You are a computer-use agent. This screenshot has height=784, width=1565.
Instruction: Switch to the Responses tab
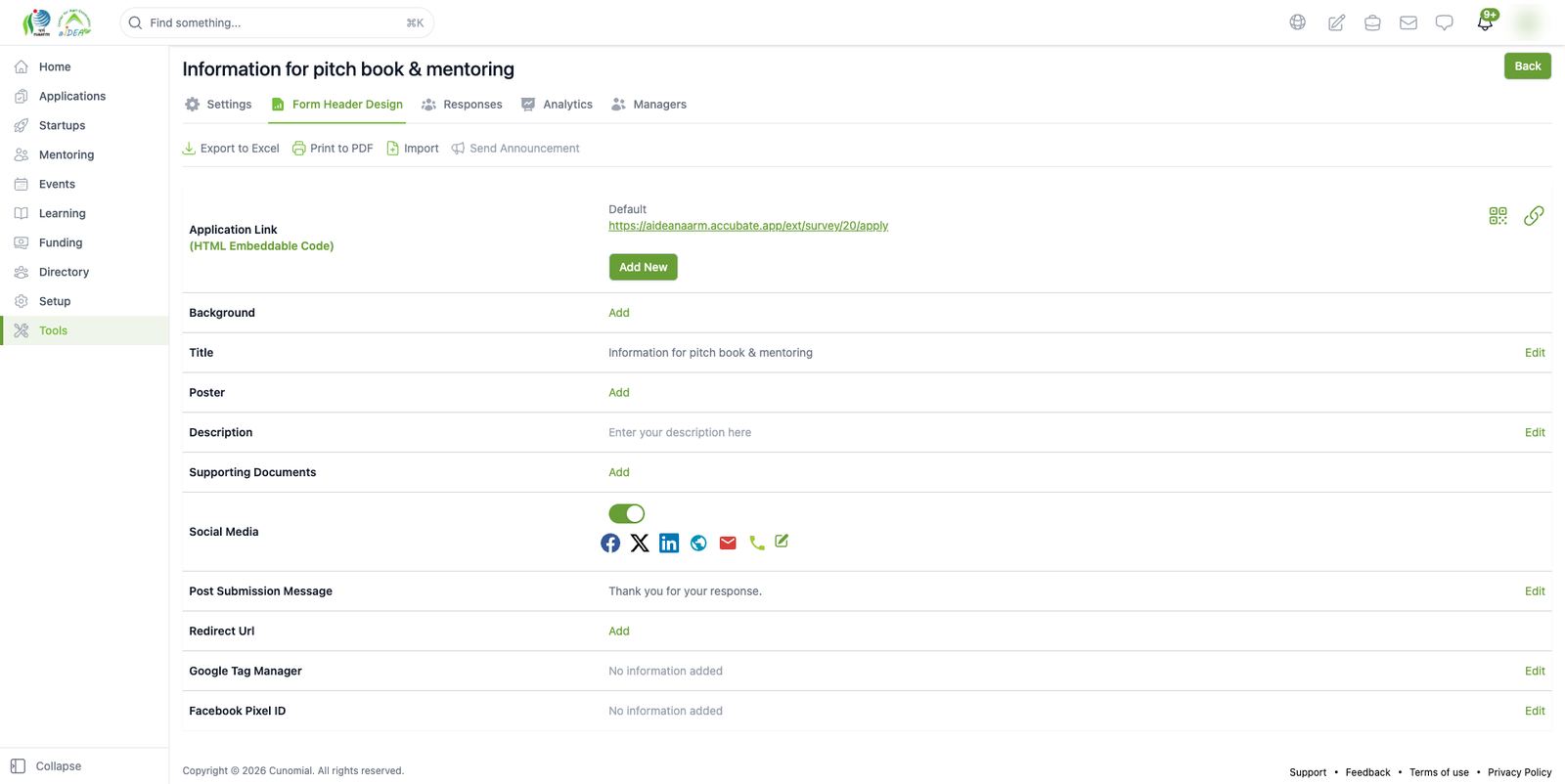click(462, 105)
